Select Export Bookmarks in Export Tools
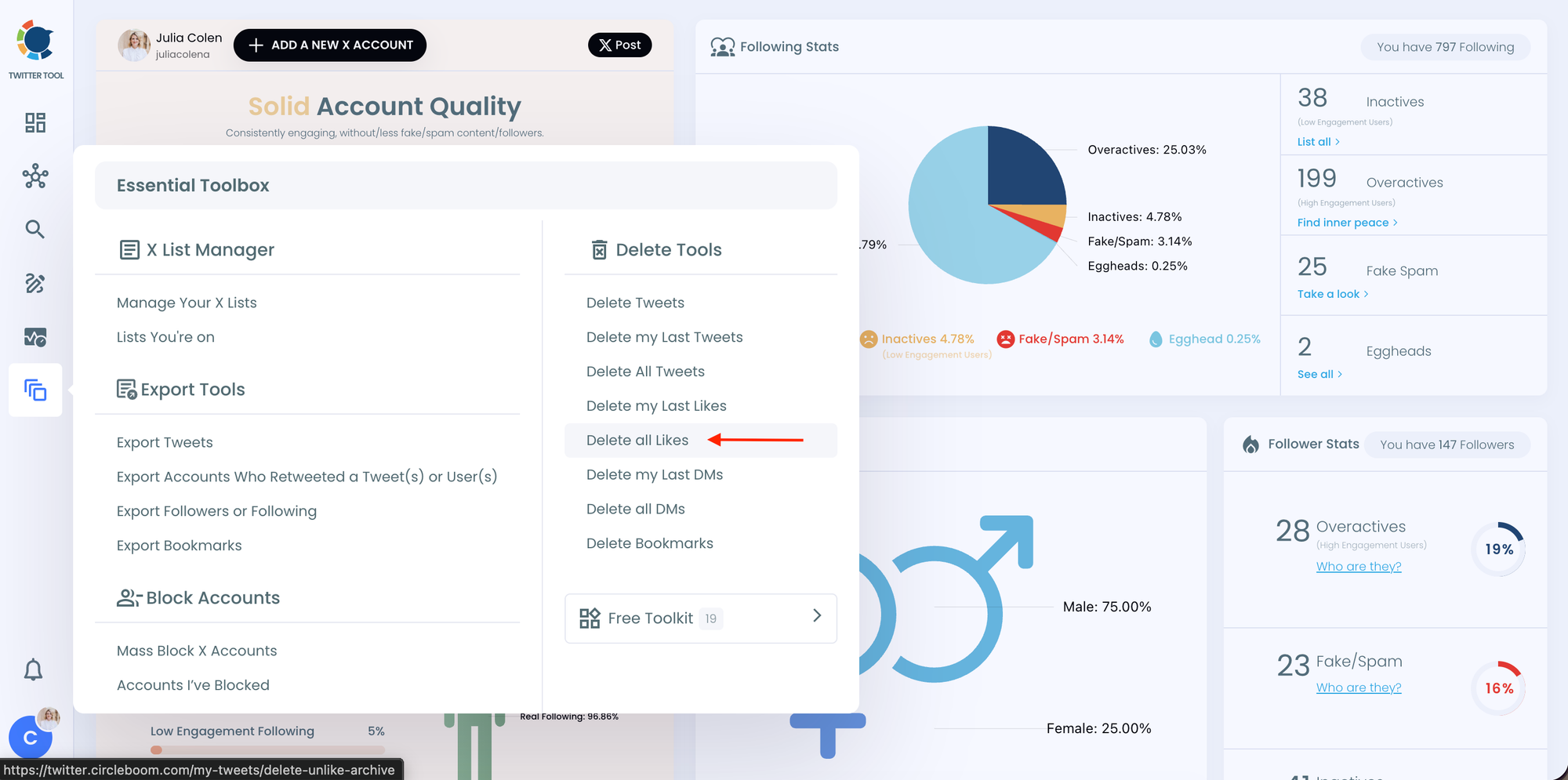 [x=179, y=546]
